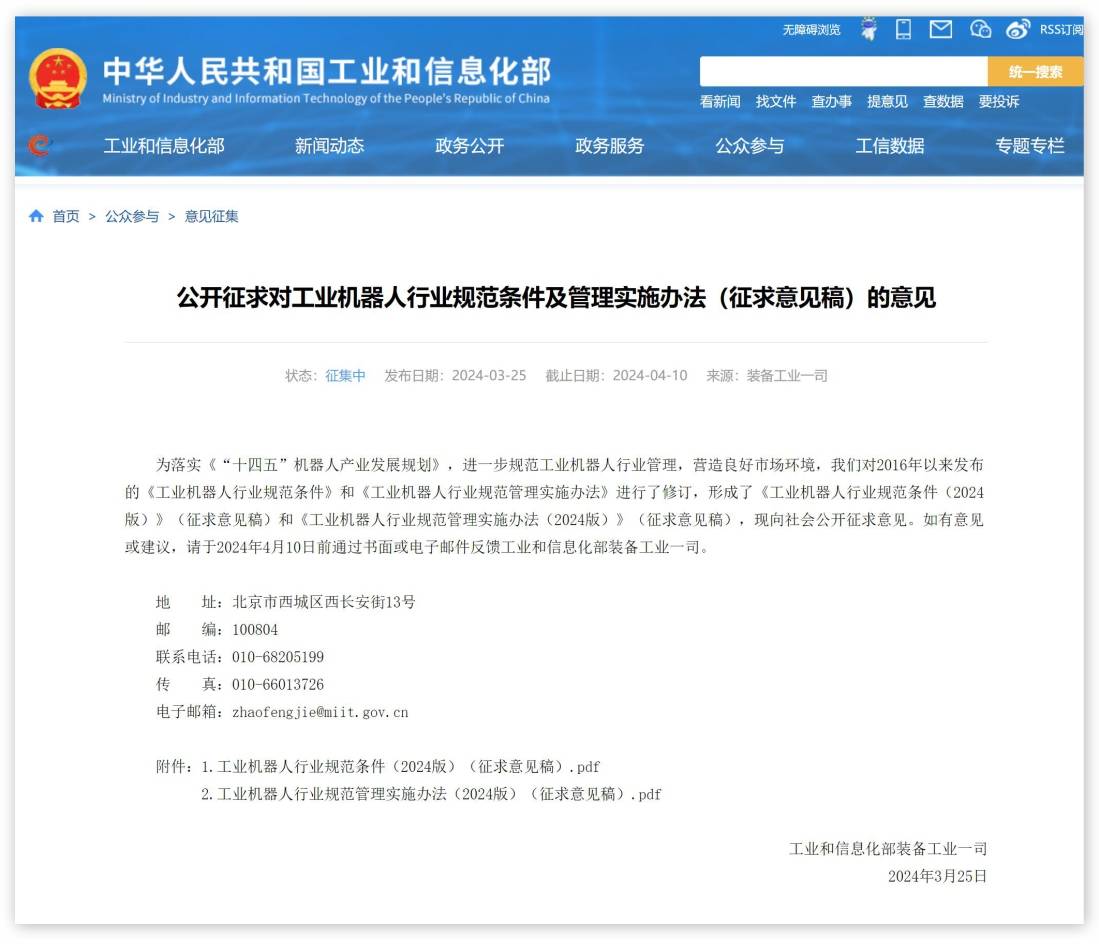Image resolution: width=1099 pixels, height=944 pixels.
Task: Open the mobile phone icon in the header
Action: [903, 30]
